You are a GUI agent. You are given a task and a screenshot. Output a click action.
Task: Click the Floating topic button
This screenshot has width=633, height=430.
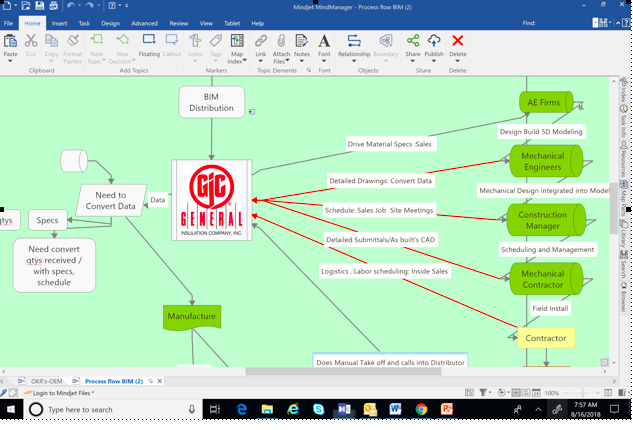click(x=149, y=45)
